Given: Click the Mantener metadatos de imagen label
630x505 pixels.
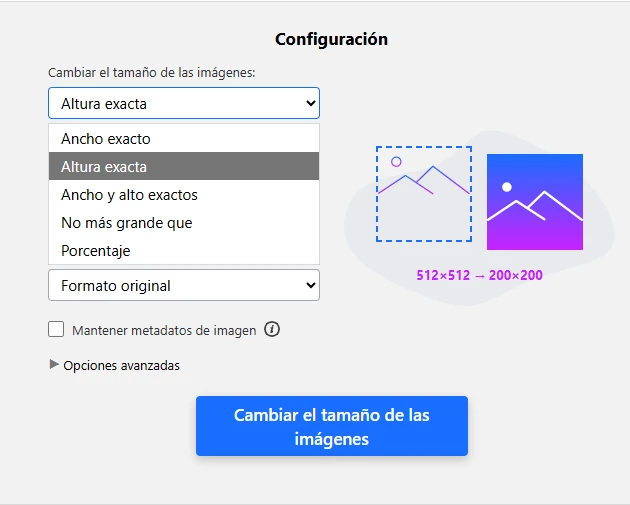Looking at the screenshot, I should point(164,329).
